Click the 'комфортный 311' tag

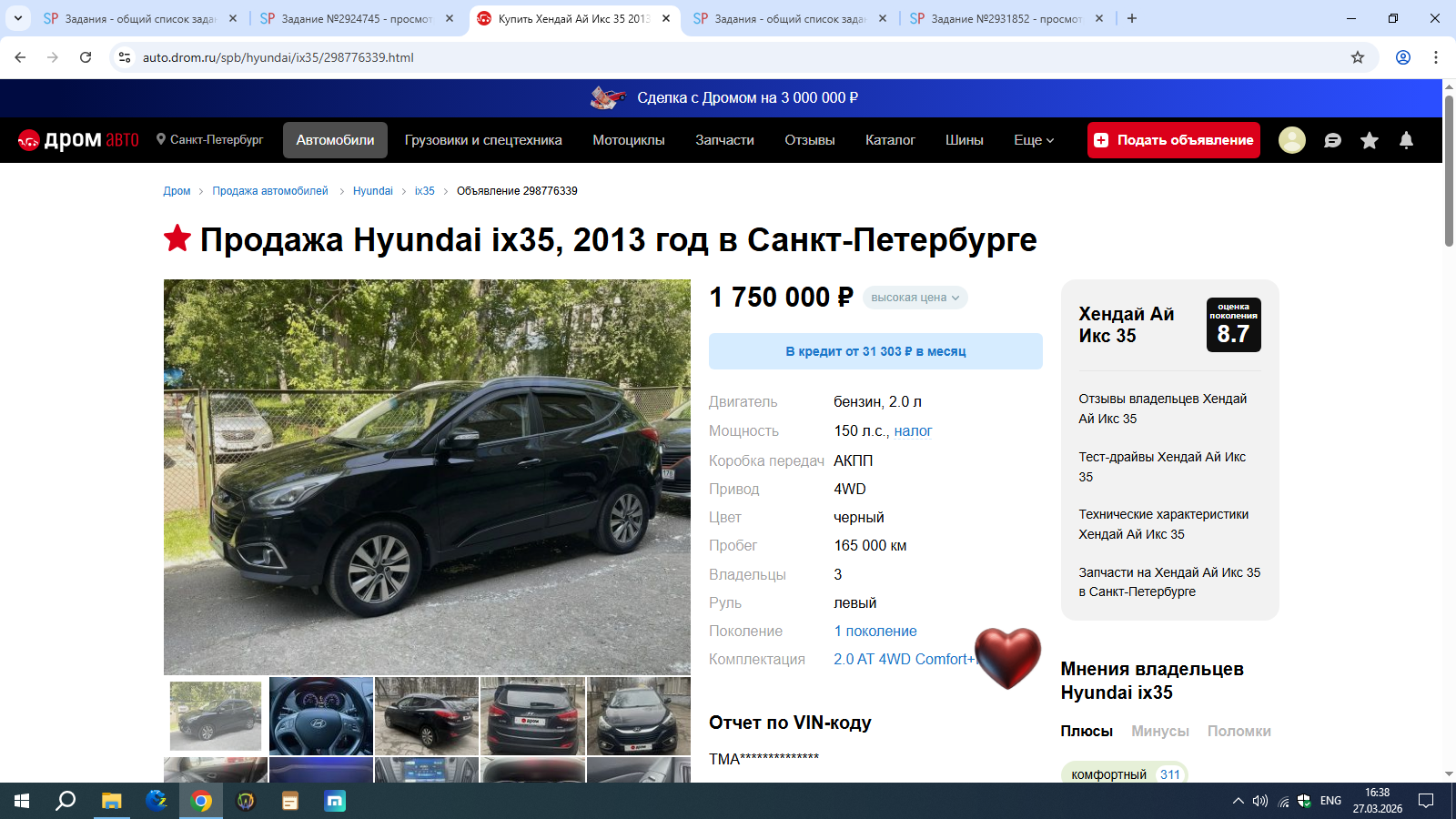pos(1125,773)
